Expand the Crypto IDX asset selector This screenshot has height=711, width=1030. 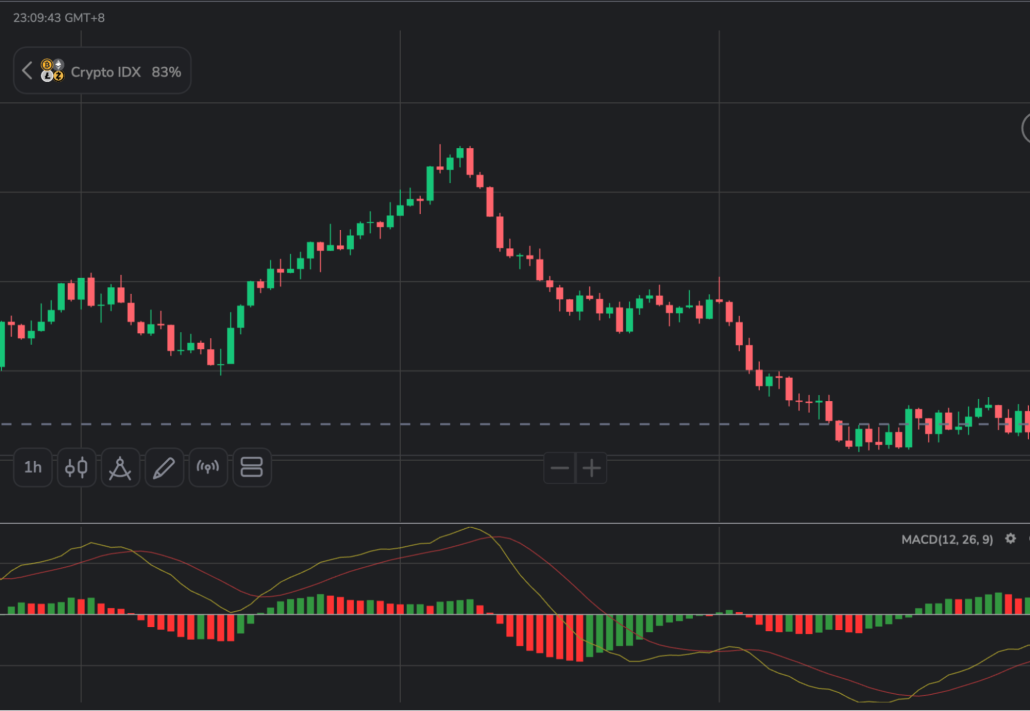coord(100,71)
